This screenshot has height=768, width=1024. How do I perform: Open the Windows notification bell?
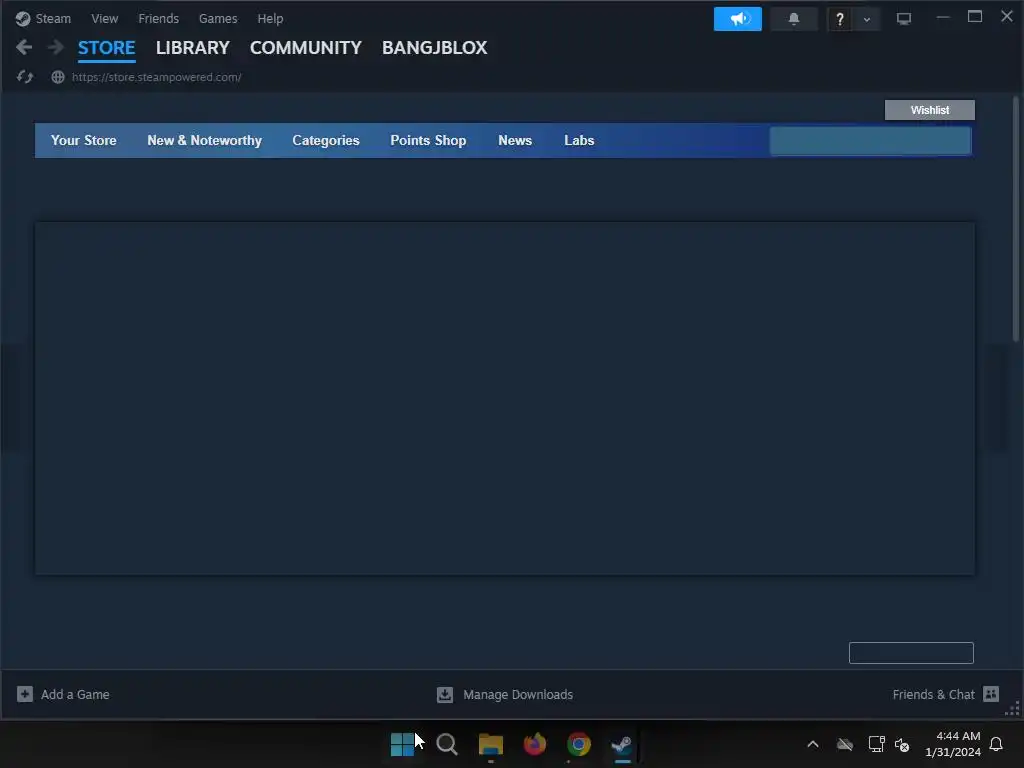997,744
